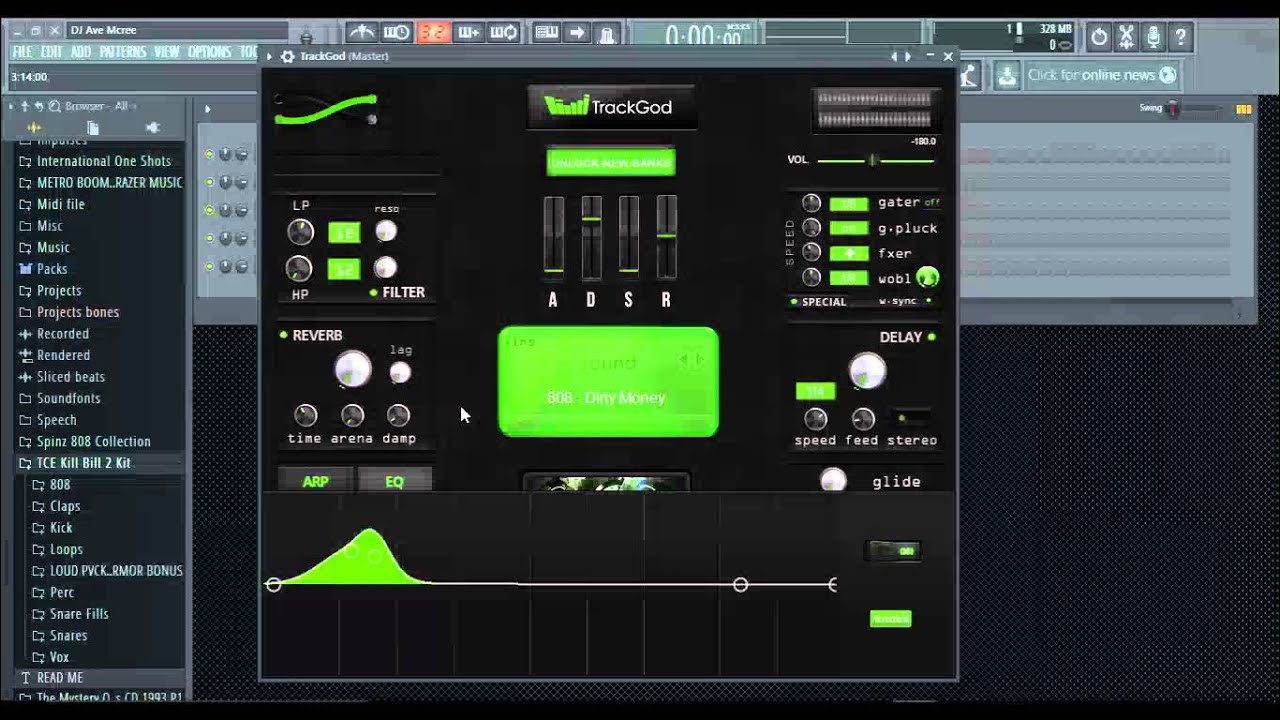Screen dimensions: 1280x720
Task: Click the reverb main large knob
Action: [x=352, y=369]
